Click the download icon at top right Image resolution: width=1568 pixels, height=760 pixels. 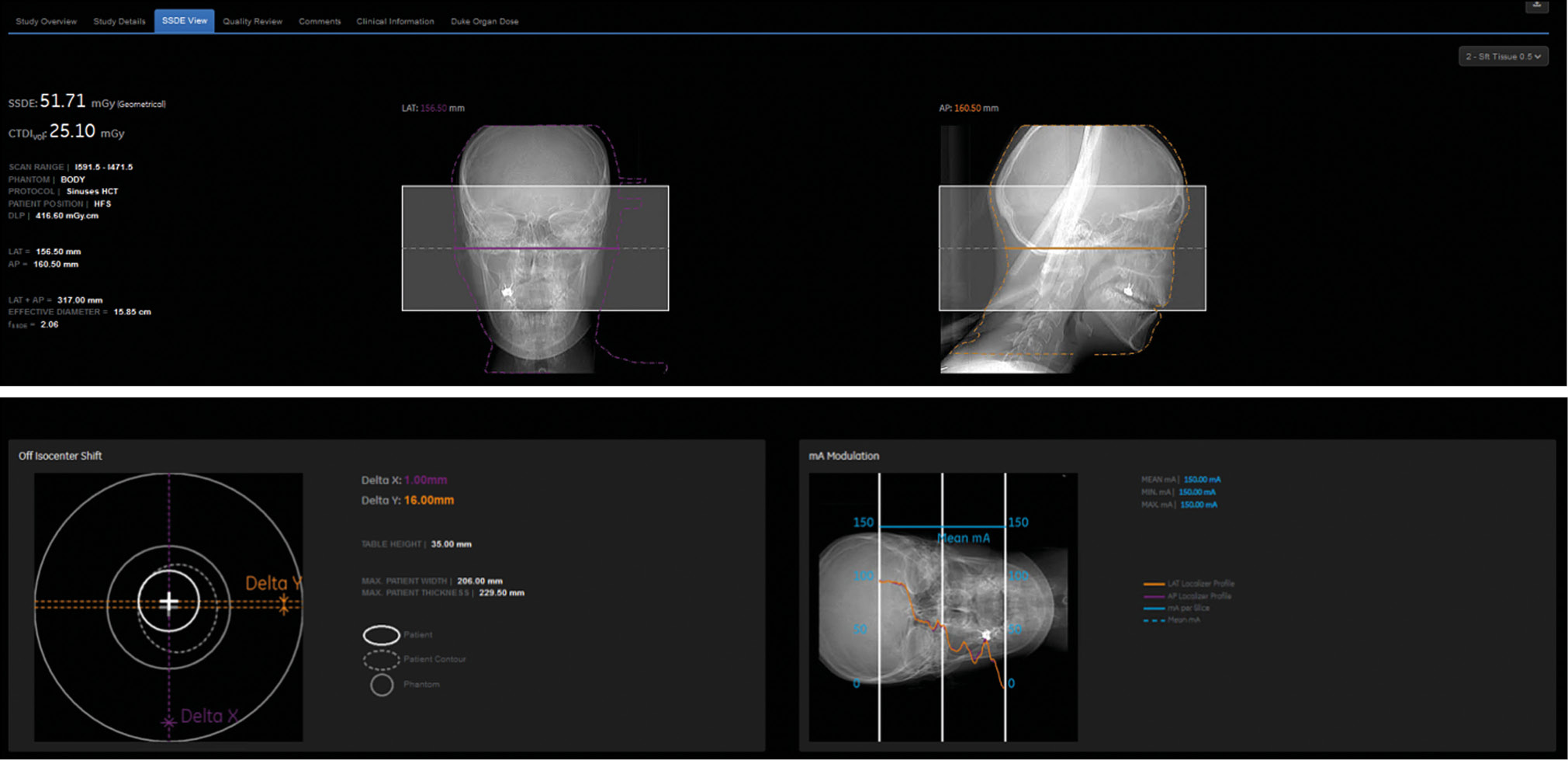tap(1536, 5)
